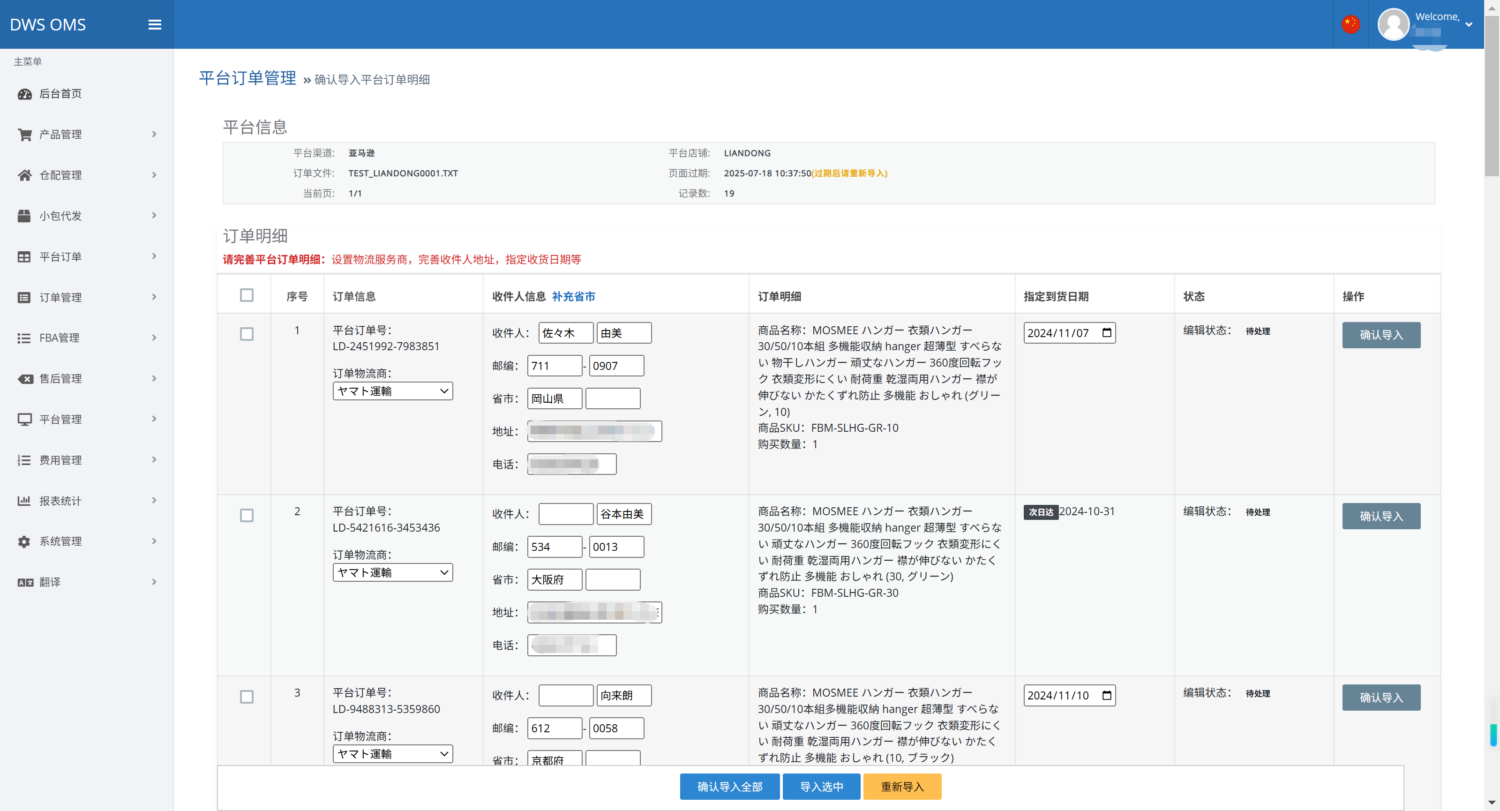This screenshot has height=811, width=1500.
Task: Click the DWS OMS logo text
Action: pyautogui.click(x=48, y=25)
